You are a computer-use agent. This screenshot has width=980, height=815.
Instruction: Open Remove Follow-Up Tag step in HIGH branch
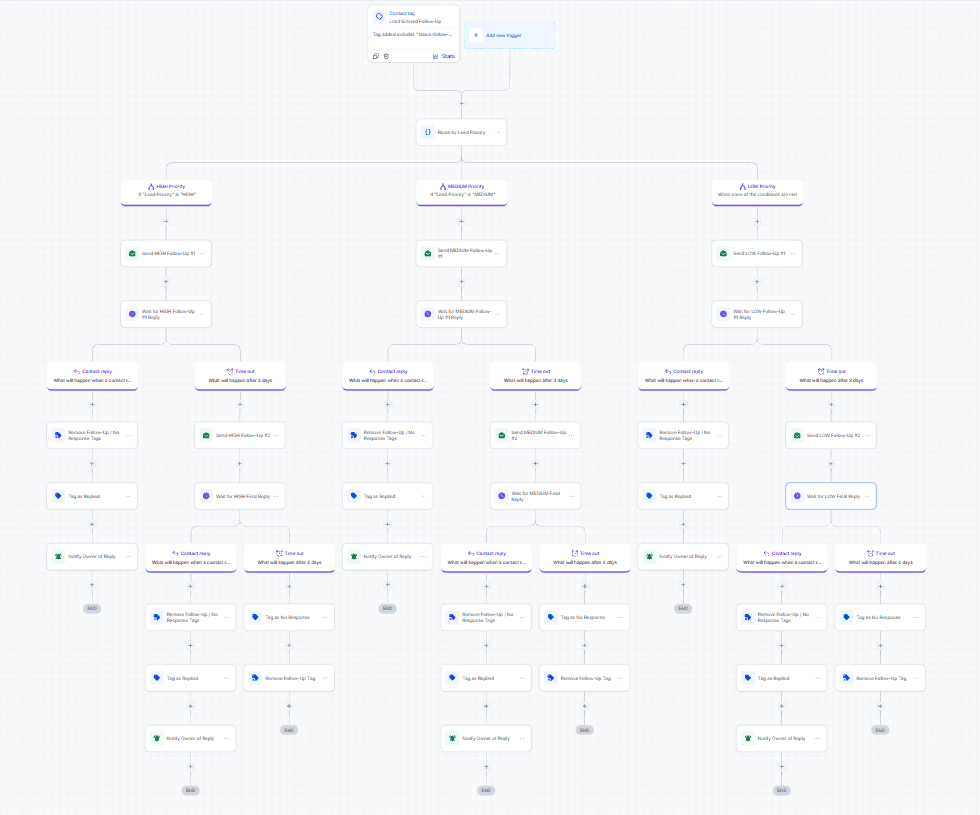coord(289,678)
